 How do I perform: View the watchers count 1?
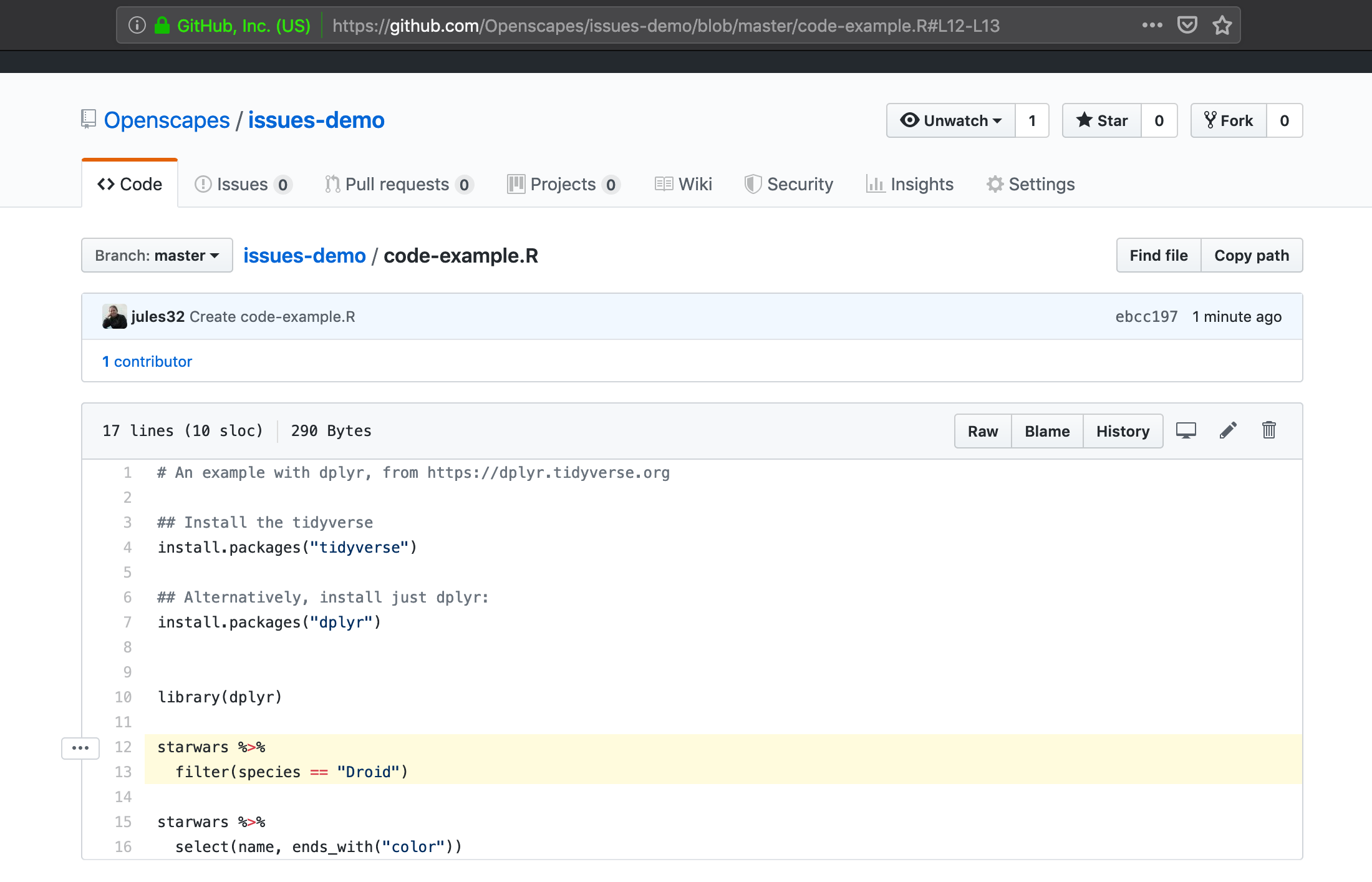pos(1032,120)
